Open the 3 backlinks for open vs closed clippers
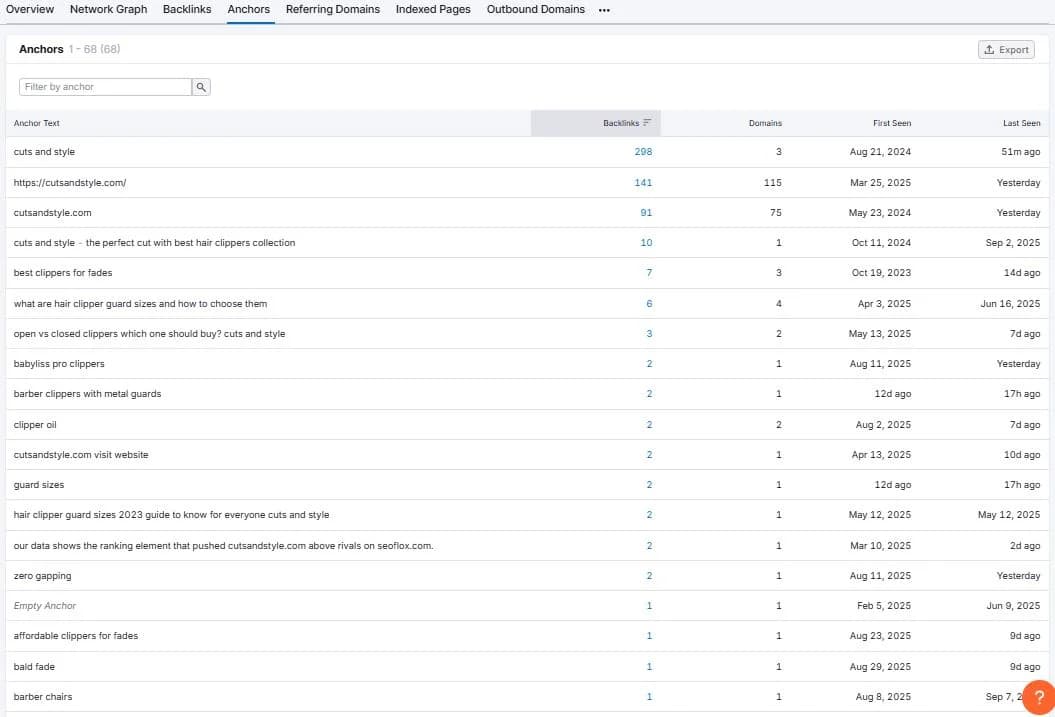1055x717 pixels. click(x=649, y=334)
